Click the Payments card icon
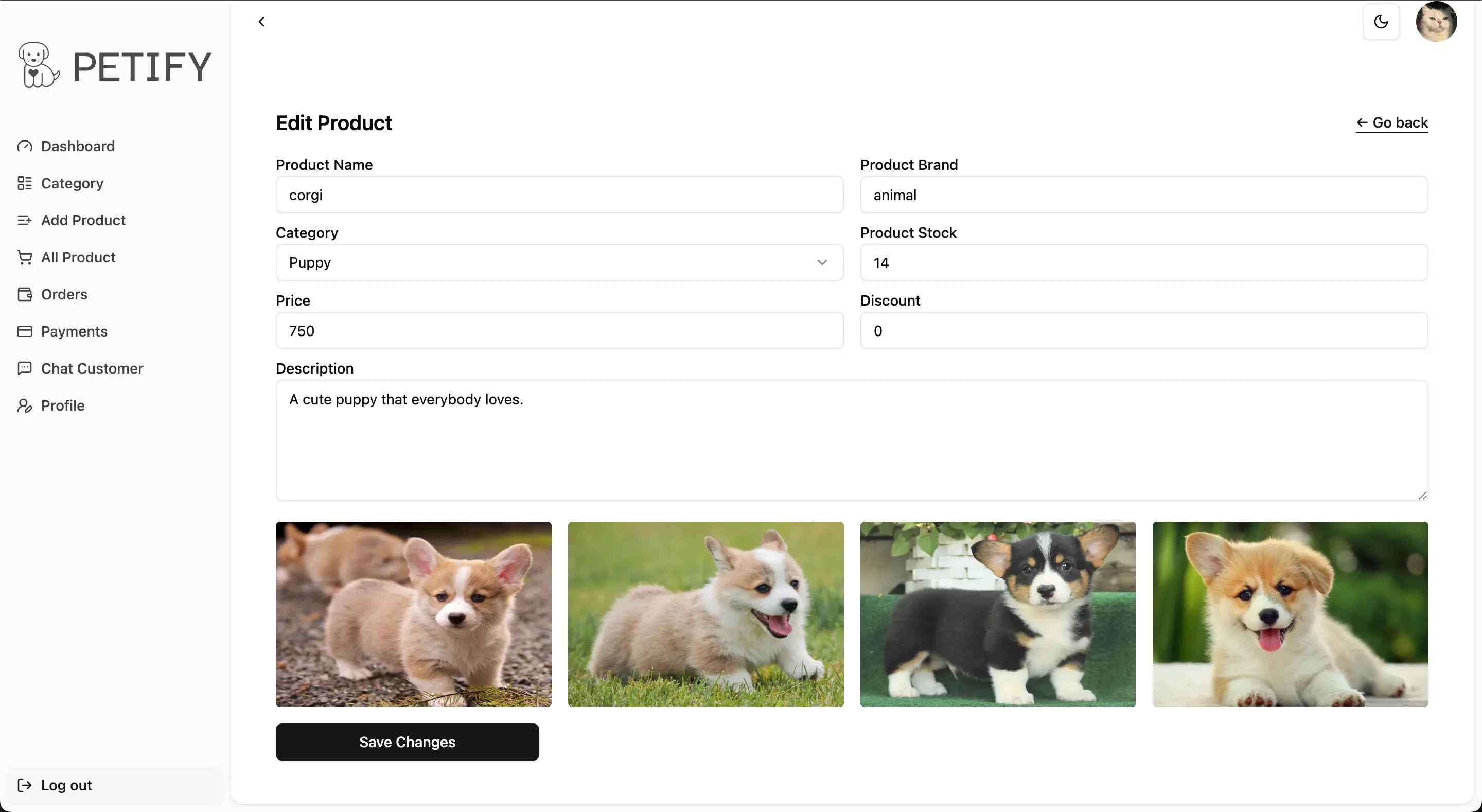This screenshot has width=1482, height=812. [x=24, y=331]
